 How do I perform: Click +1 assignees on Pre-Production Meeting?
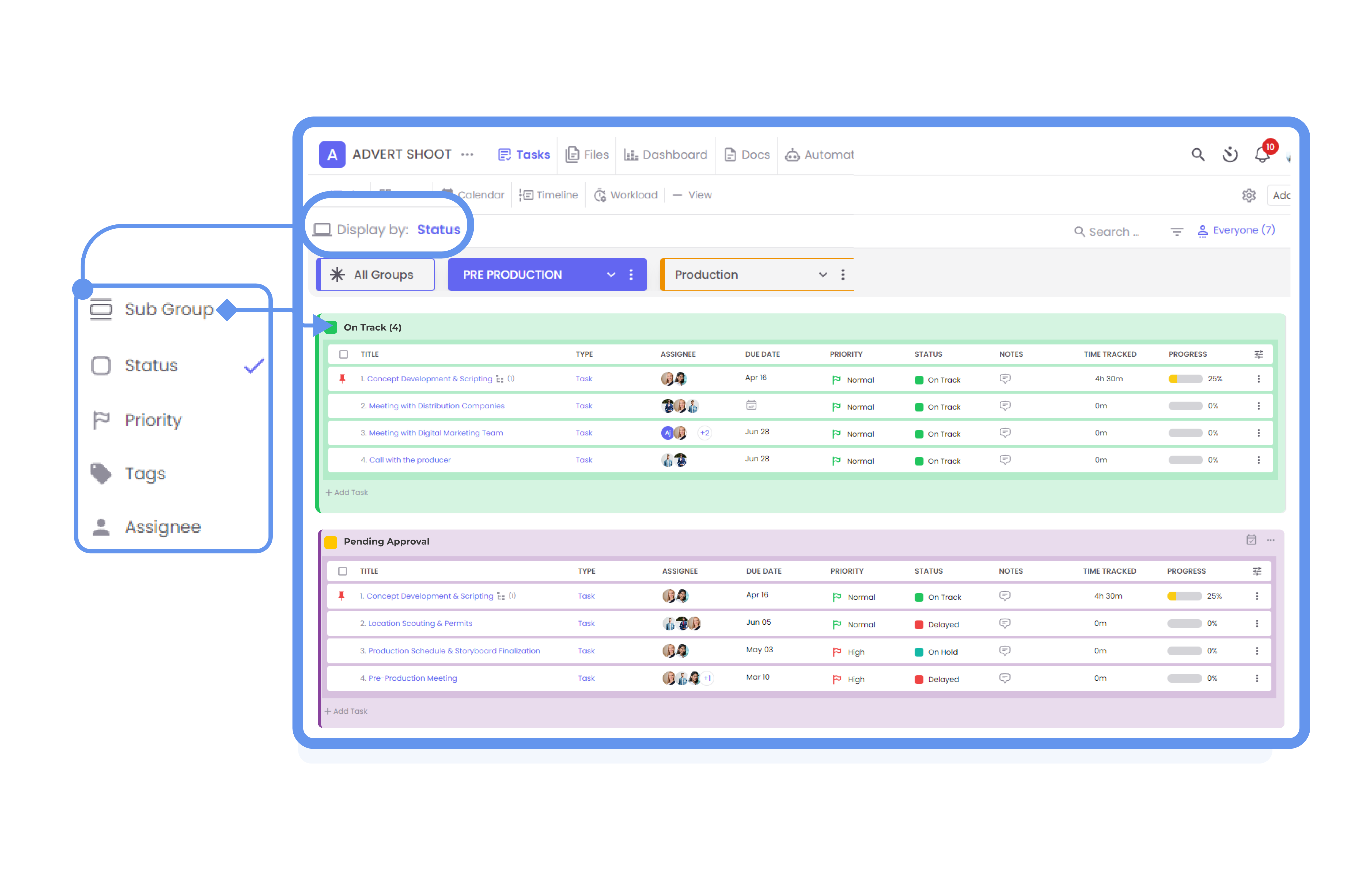click(x=707, y=678)
